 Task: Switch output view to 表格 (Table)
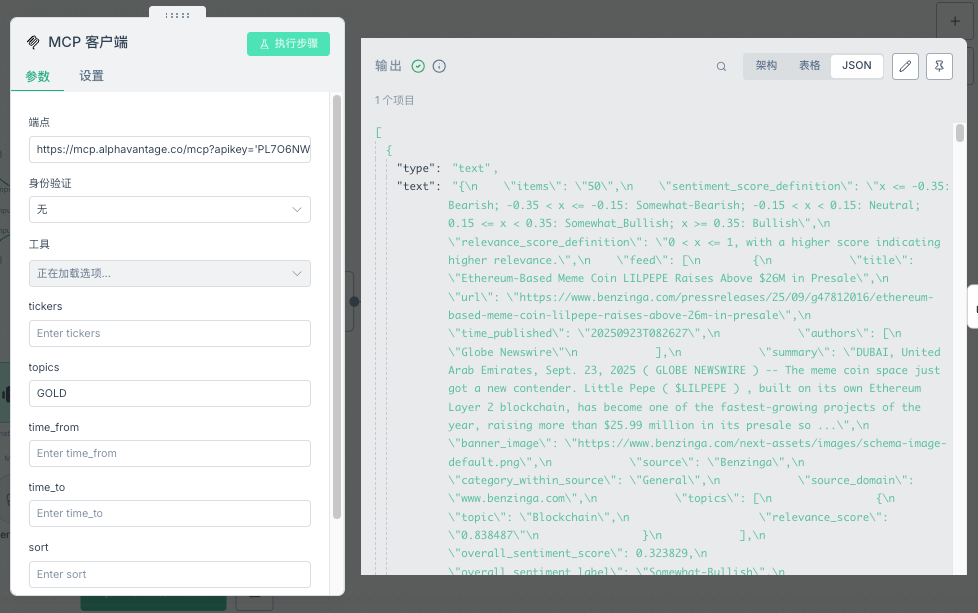tap(809, 66)
